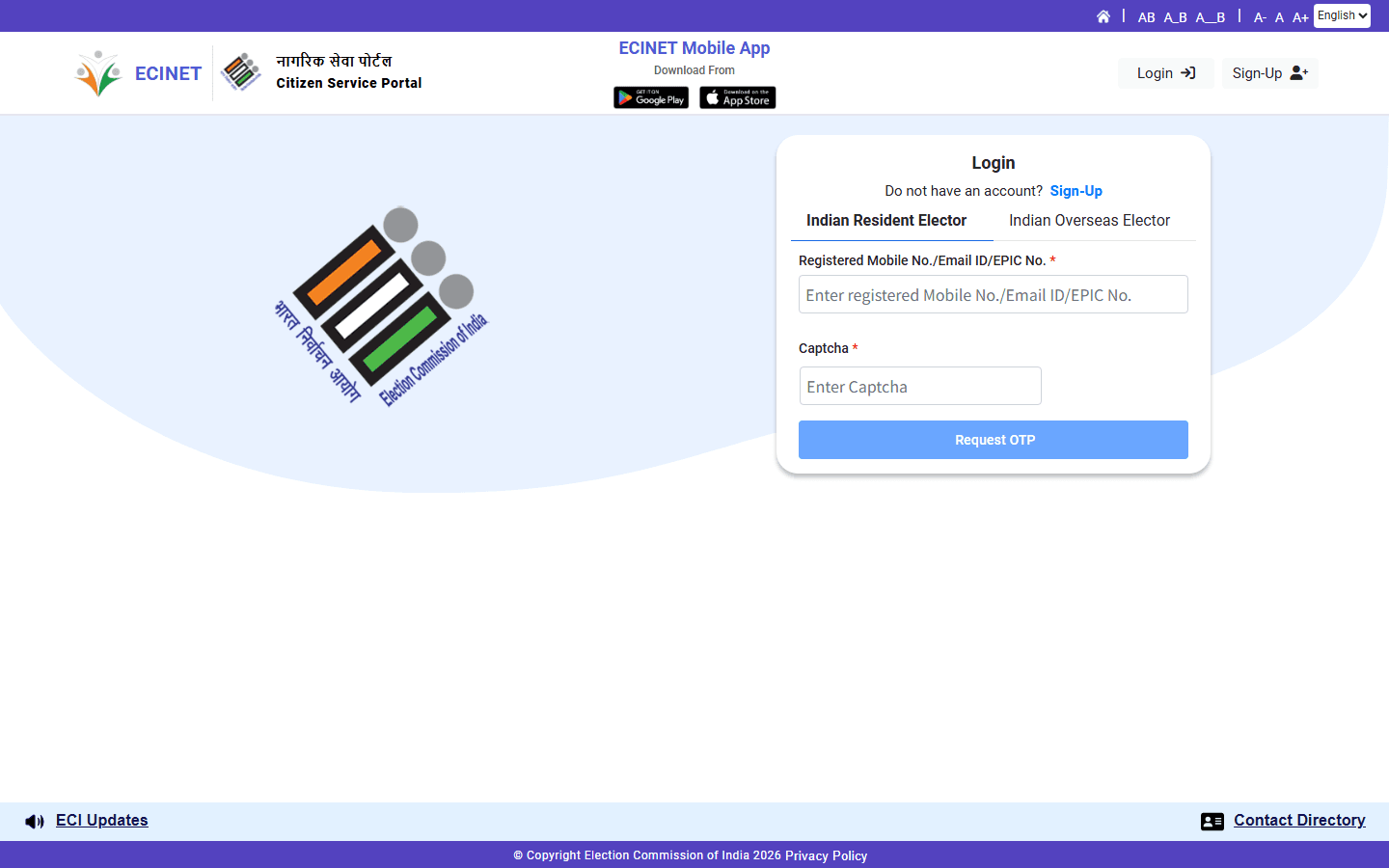This screenshot has width=1389, height=868.
Task: Decrease font size with A-
Action: [x=1260, y=17]
